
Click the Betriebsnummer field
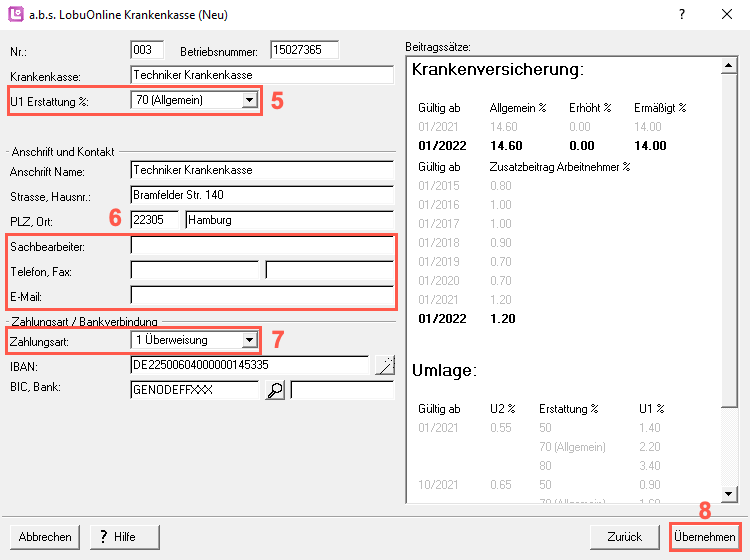tap(304, 50)
